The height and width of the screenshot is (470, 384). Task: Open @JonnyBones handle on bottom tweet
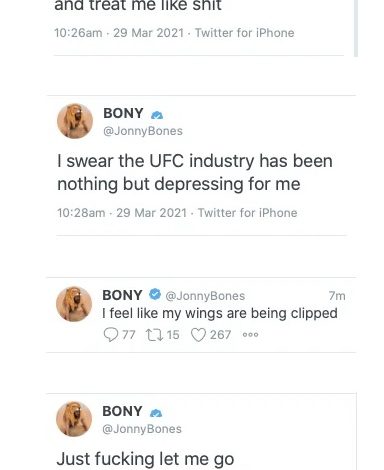coord(142,429)
